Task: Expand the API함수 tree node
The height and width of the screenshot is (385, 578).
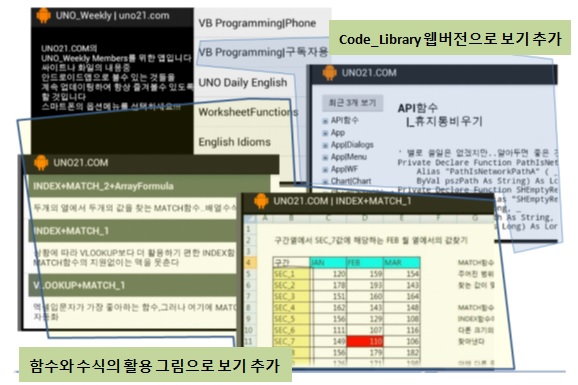Action: coord(325,121)
